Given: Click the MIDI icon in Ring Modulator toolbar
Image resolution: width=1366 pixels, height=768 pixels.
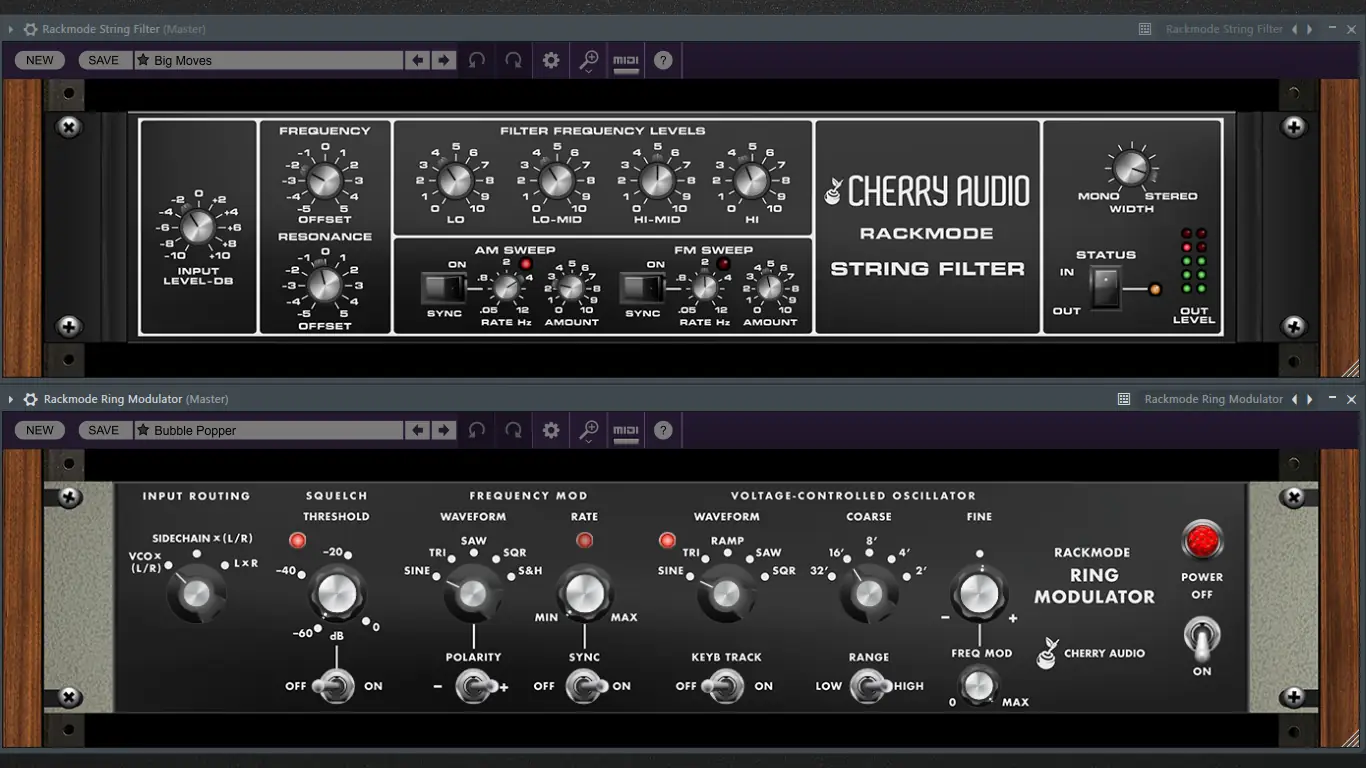Looking at the screenshot, I should click(x=626, y=431).
